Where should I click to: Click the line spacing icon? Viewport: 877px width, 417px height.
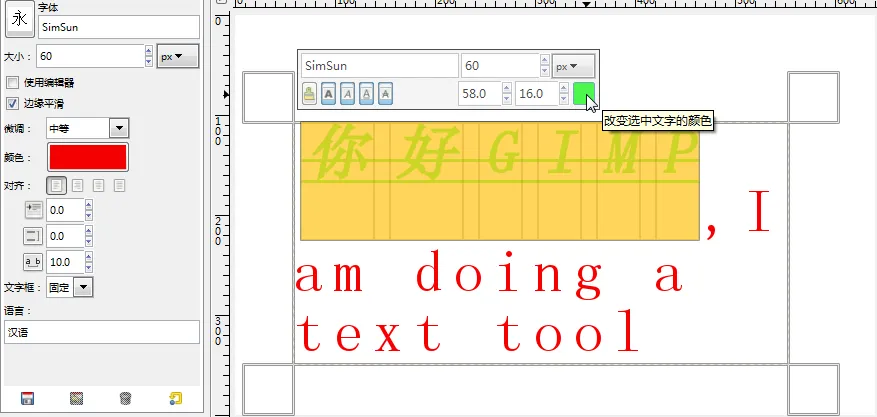[33, 236]
